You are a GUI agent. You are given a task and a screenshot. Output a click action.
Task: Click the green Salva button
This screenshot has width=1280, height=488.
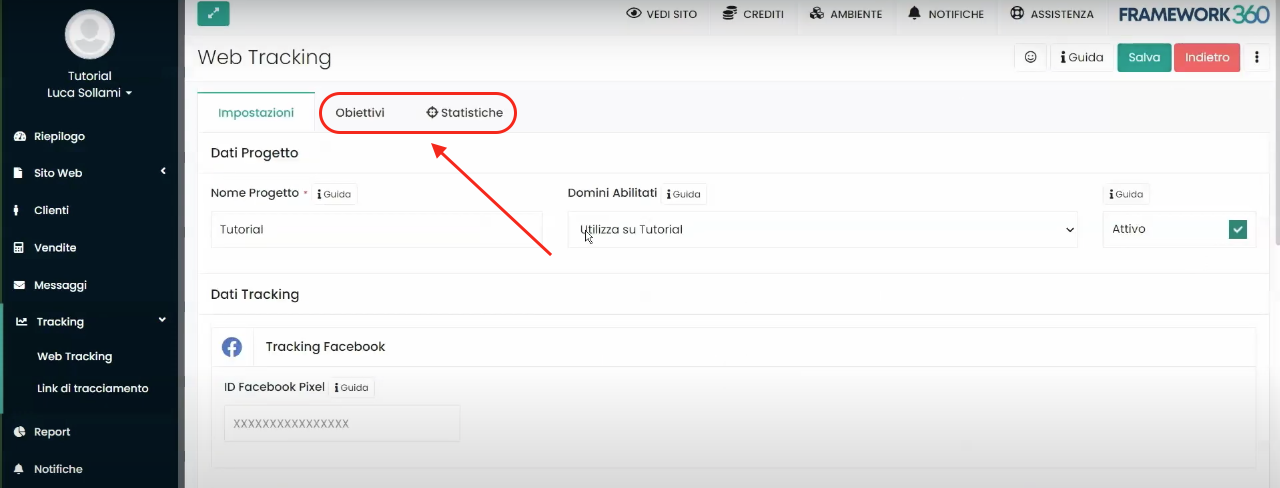pos(1144,58)
